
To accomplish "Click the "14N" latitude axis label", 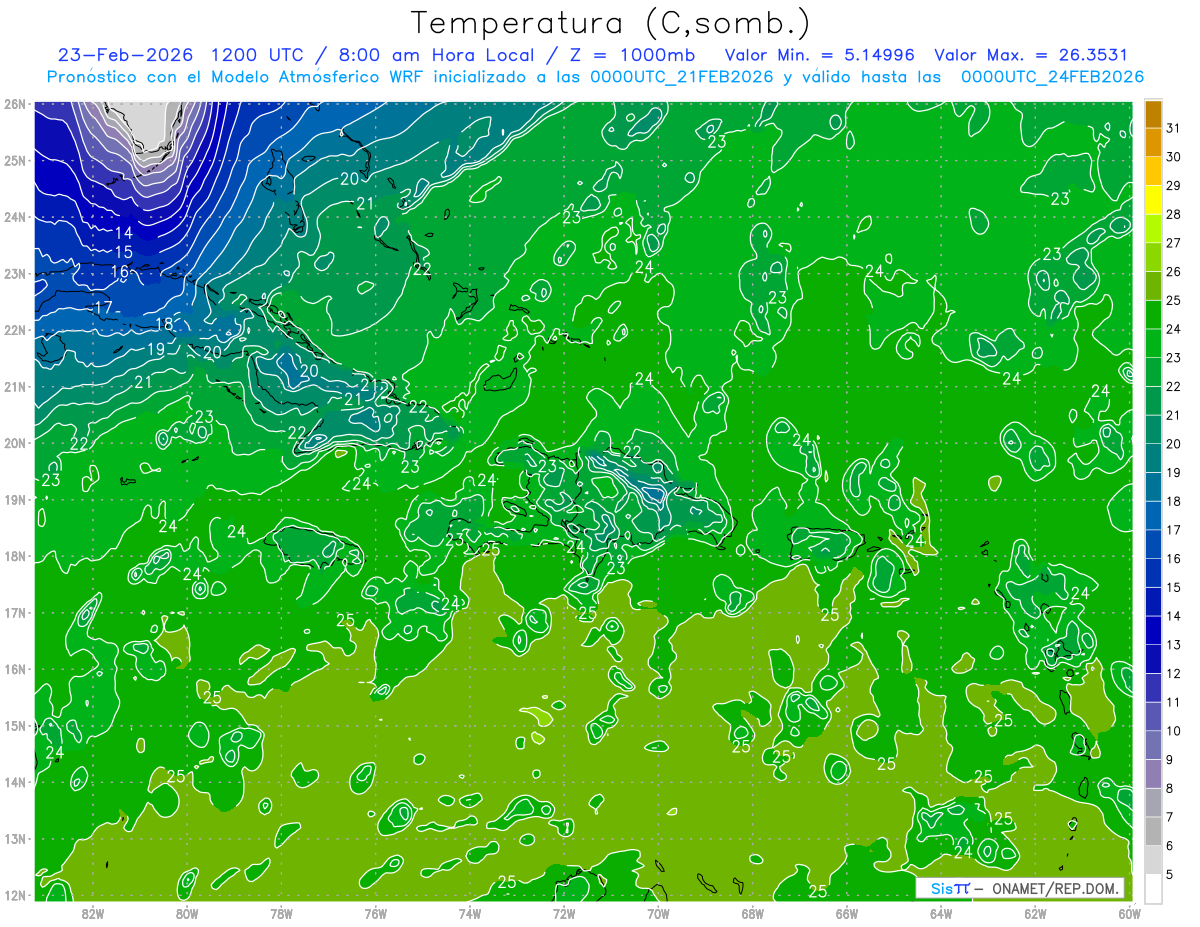I will 15,782.
